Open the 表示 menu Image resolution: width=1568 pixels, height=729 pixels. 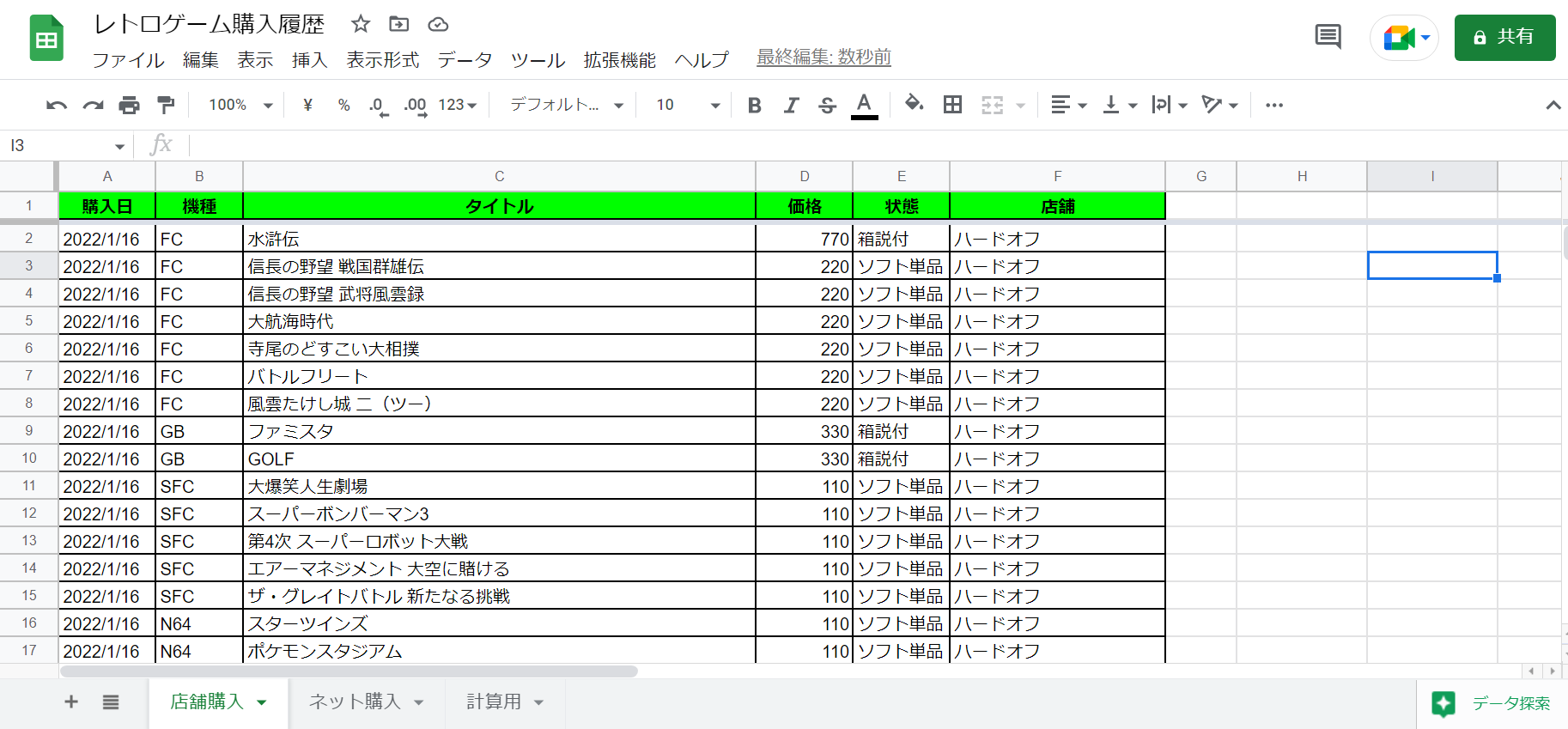point(255,60)
